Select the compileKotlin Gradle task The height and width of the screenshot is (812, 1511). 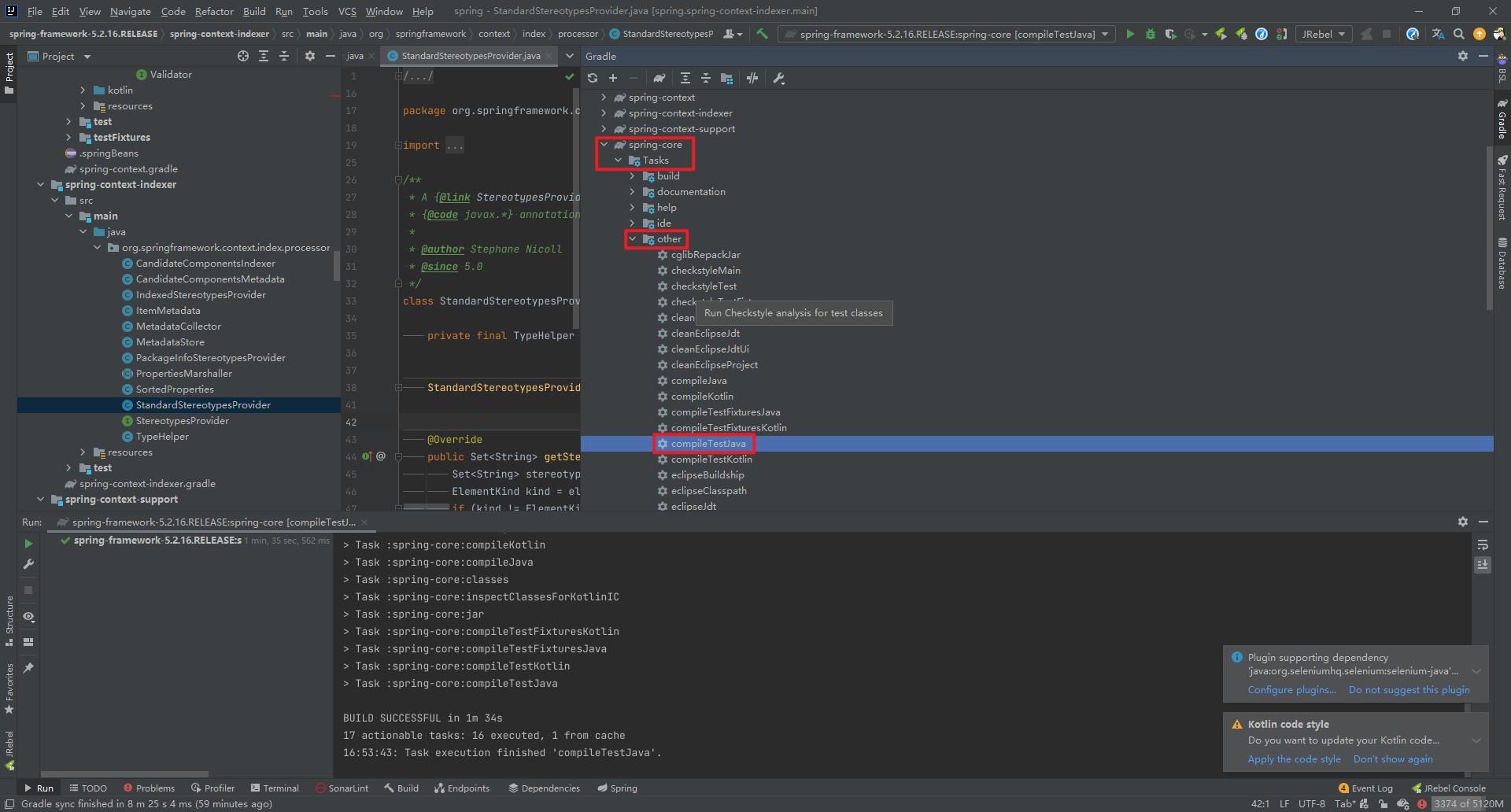(x=702, y=397)
